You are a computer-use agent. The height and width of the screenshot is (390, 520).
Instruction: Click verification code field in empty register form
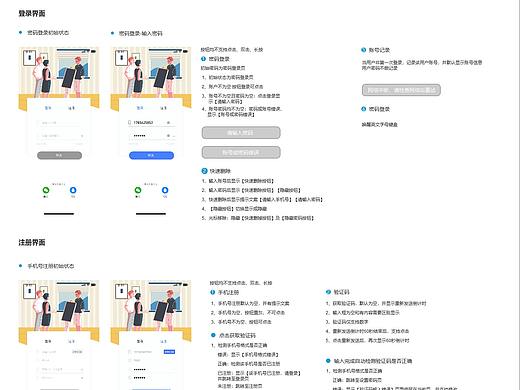[x=59, y=360]
